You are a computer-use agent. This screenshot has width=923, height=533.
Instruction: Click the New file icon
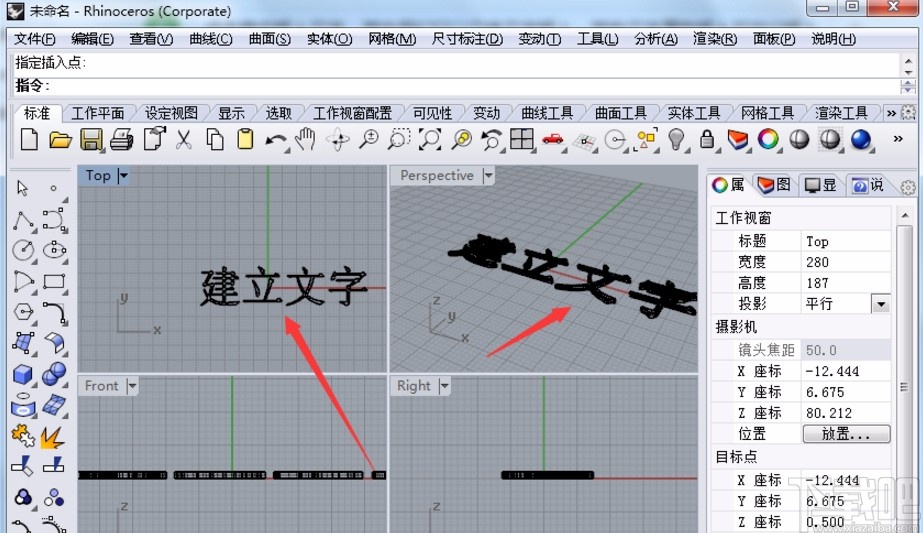[29, 140]
